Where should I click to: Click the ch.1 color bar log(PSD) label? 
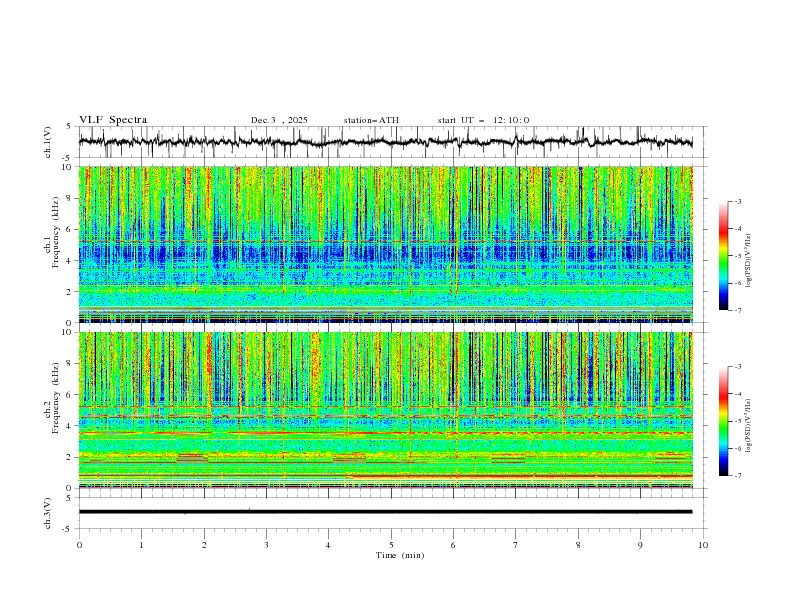click(x=749, y=261)
